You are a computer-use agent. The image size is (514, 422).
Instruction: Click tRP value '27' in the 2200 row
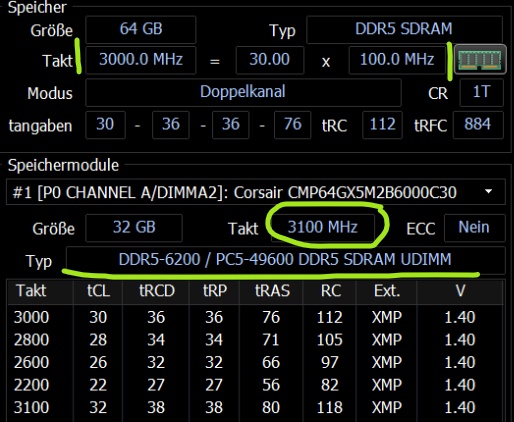214,385
